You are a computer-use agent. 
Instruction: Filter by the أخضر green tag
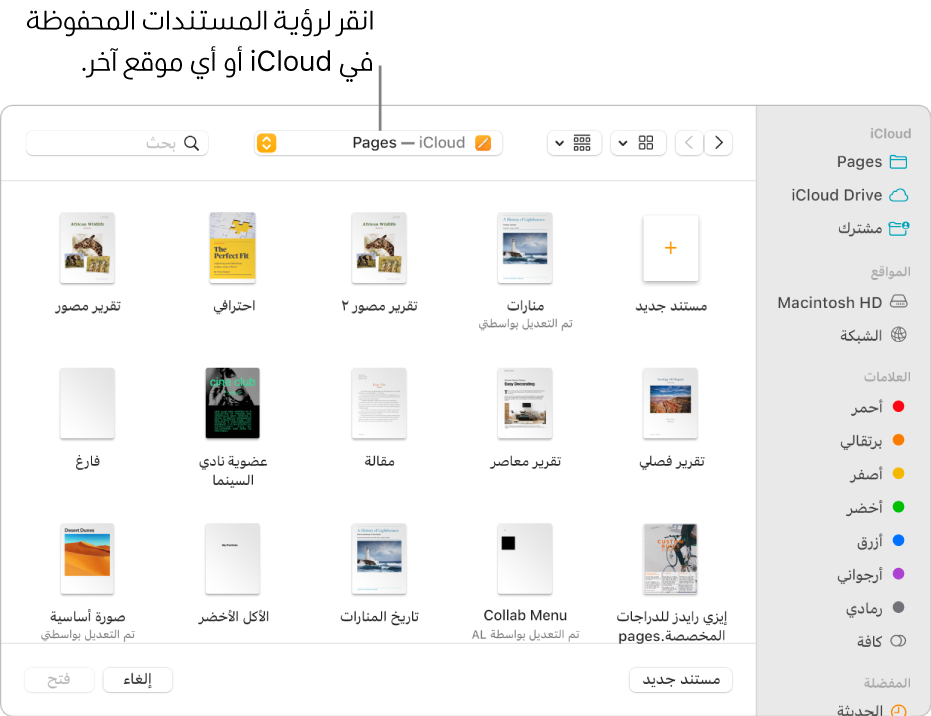point(875,506)
